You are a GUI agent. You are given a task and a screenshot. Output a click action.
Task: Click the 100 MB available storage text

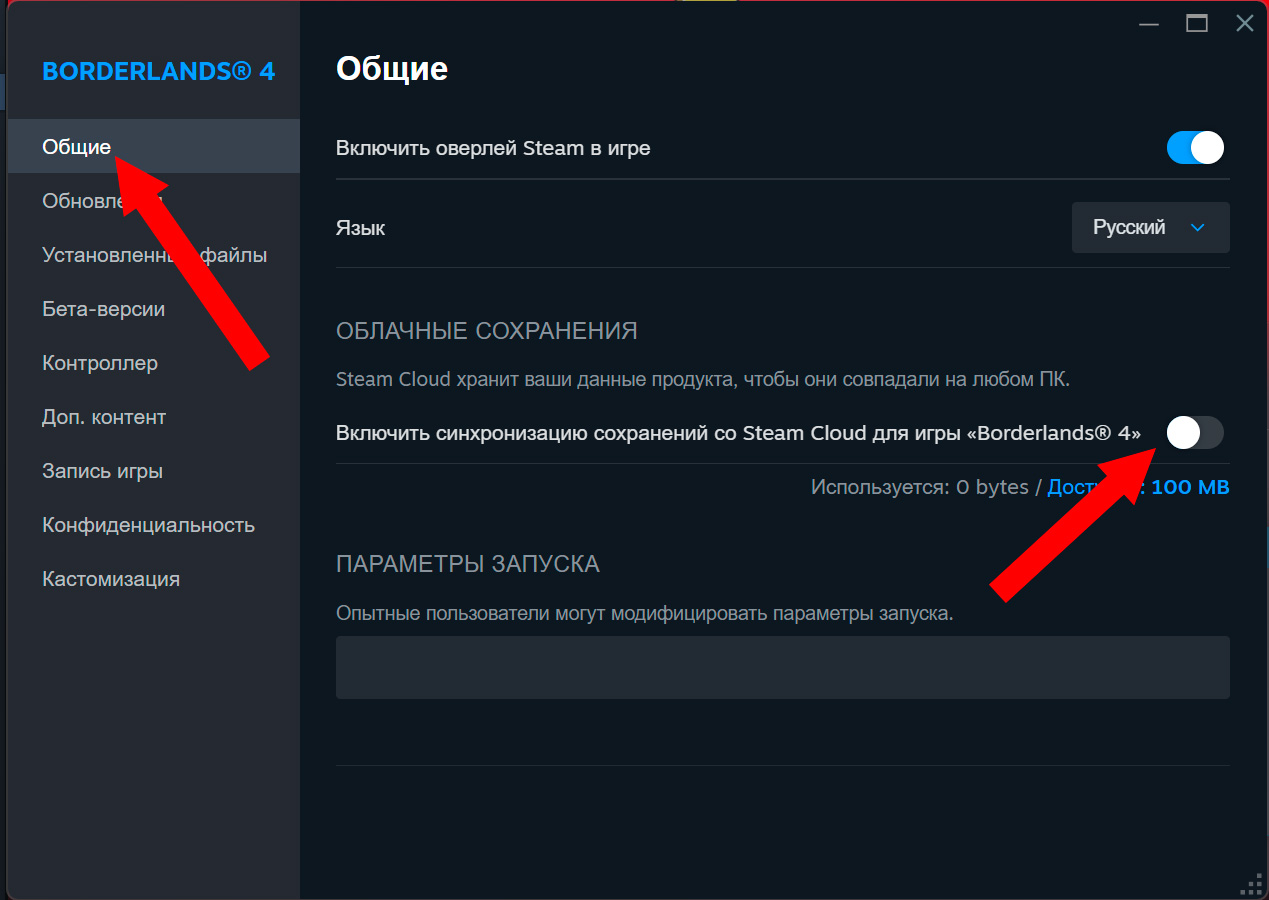pos(1190,487)
